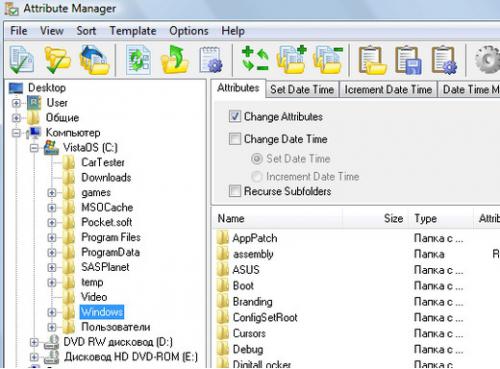Viewport: 500px width, 369px height.
Task: Select the ProgramData folder in the tree
Action: (x=110, y=252)
